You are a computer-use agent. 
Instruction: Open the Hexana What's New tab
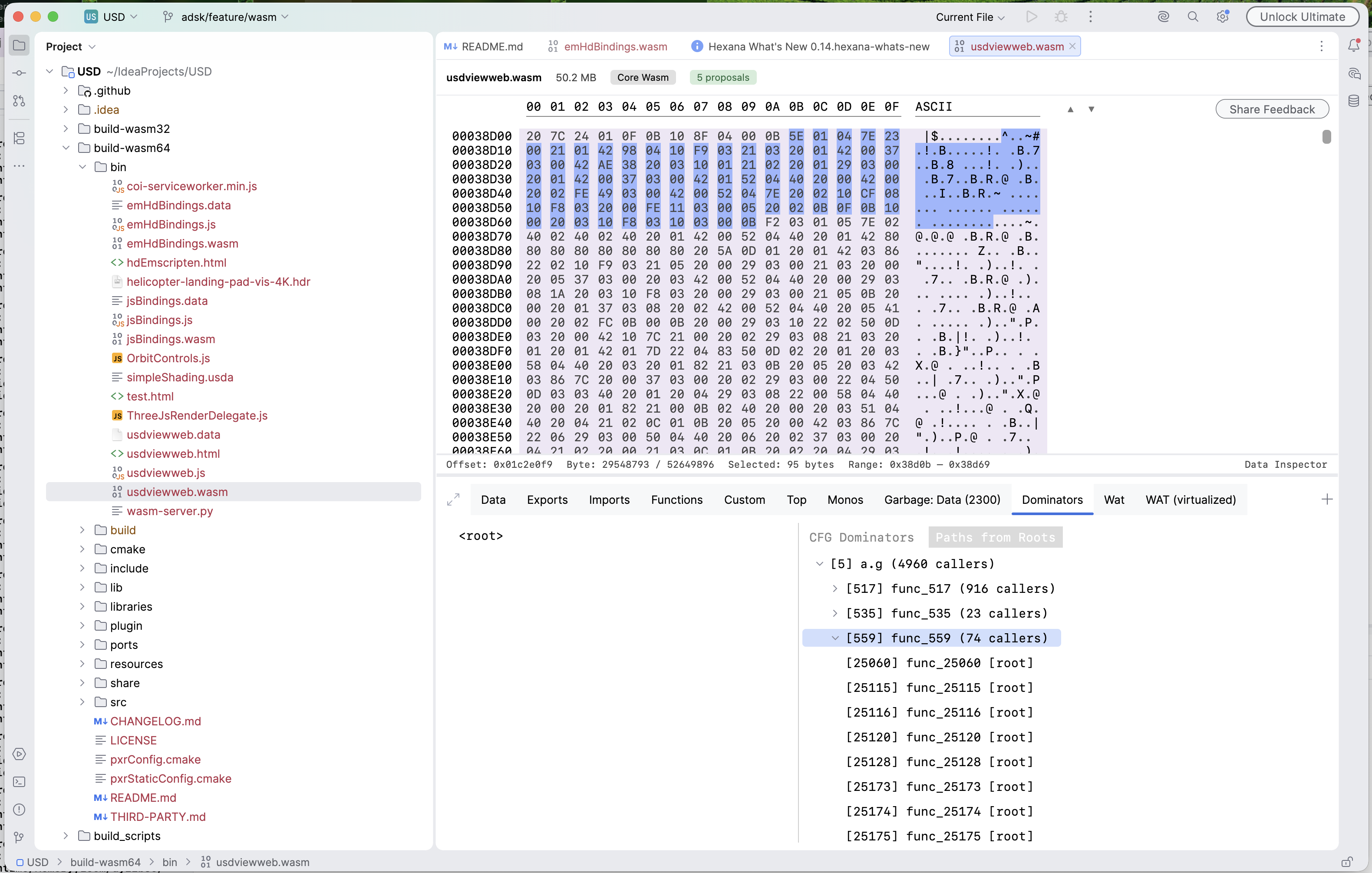pos(810,46)
